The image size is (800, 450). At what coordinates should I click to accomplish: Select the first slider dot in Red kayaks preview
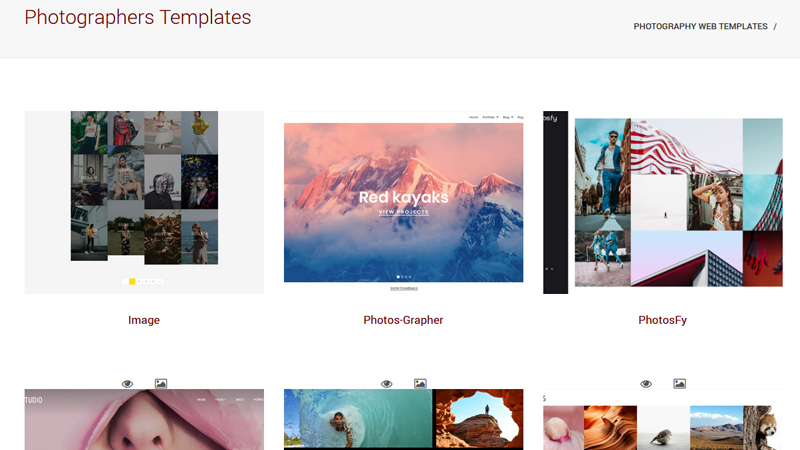tap(398, 277)
